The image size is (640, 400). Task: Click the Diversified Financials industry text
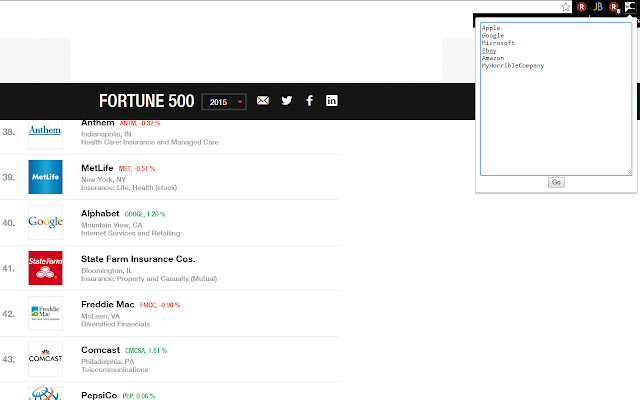click(x=116, y=324)
